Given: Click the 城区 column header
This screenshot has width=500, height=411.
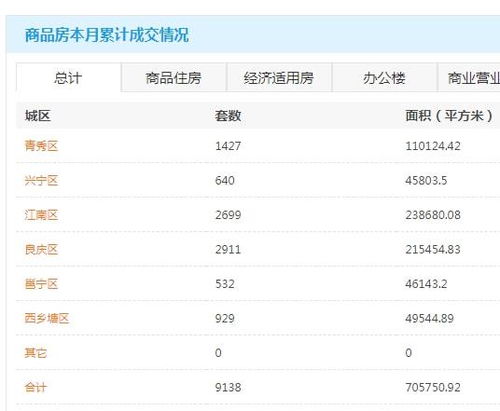Looking at the screenshot, I should pos(37,116).
